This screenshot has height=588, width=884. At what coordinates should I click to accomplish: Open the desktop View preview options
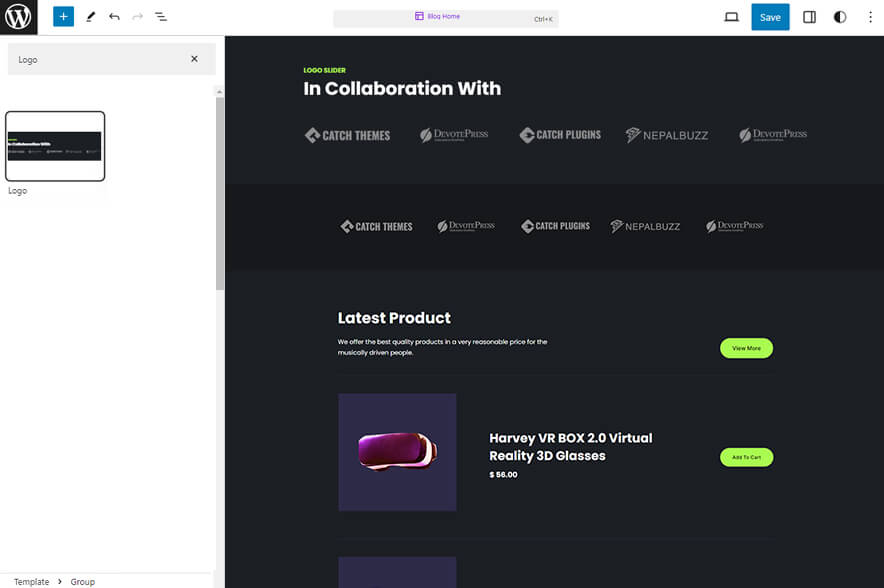point(731,17)
